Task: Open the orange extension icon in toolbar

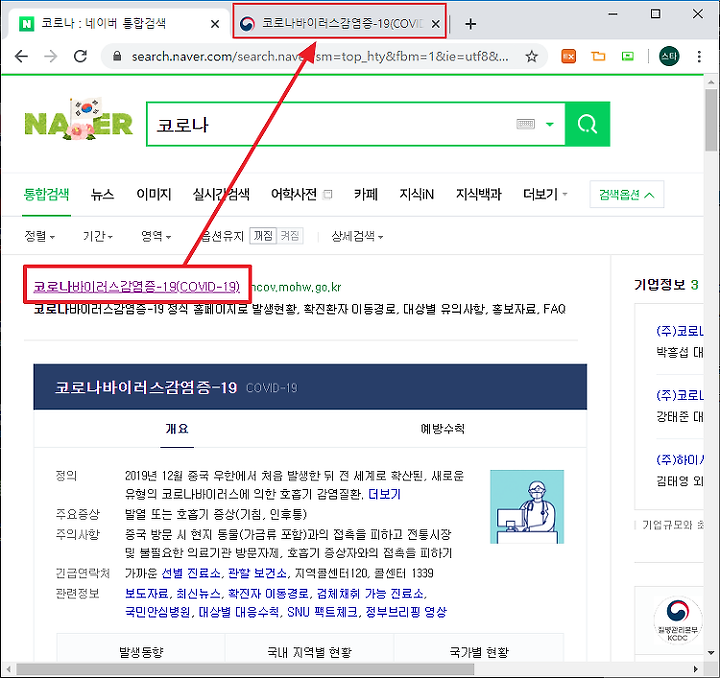Action: (x=568, y=56)
